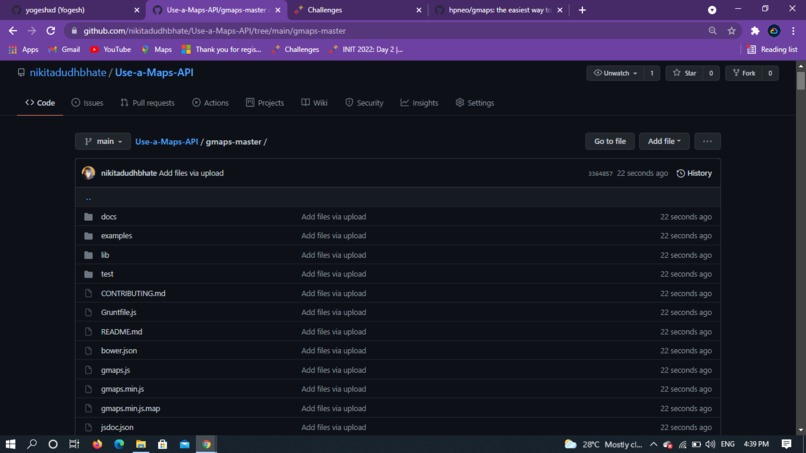This screenshot has width=806, height=453.
Task: Open the Security tab
Action: click(364, 103)
